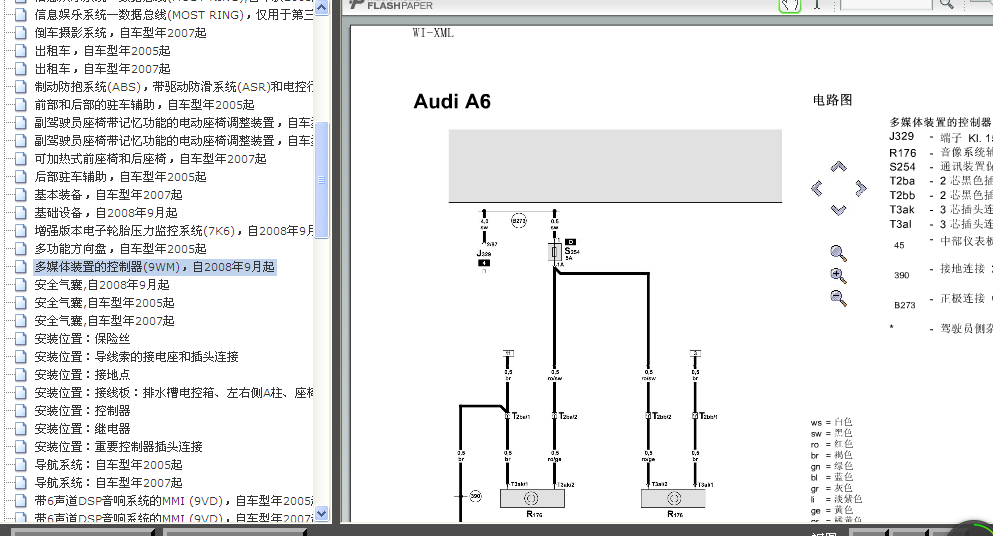Open 安装位置：导线索的接电座和插头连接
Screen dimensions: 993x536
(x=136, y=357)
